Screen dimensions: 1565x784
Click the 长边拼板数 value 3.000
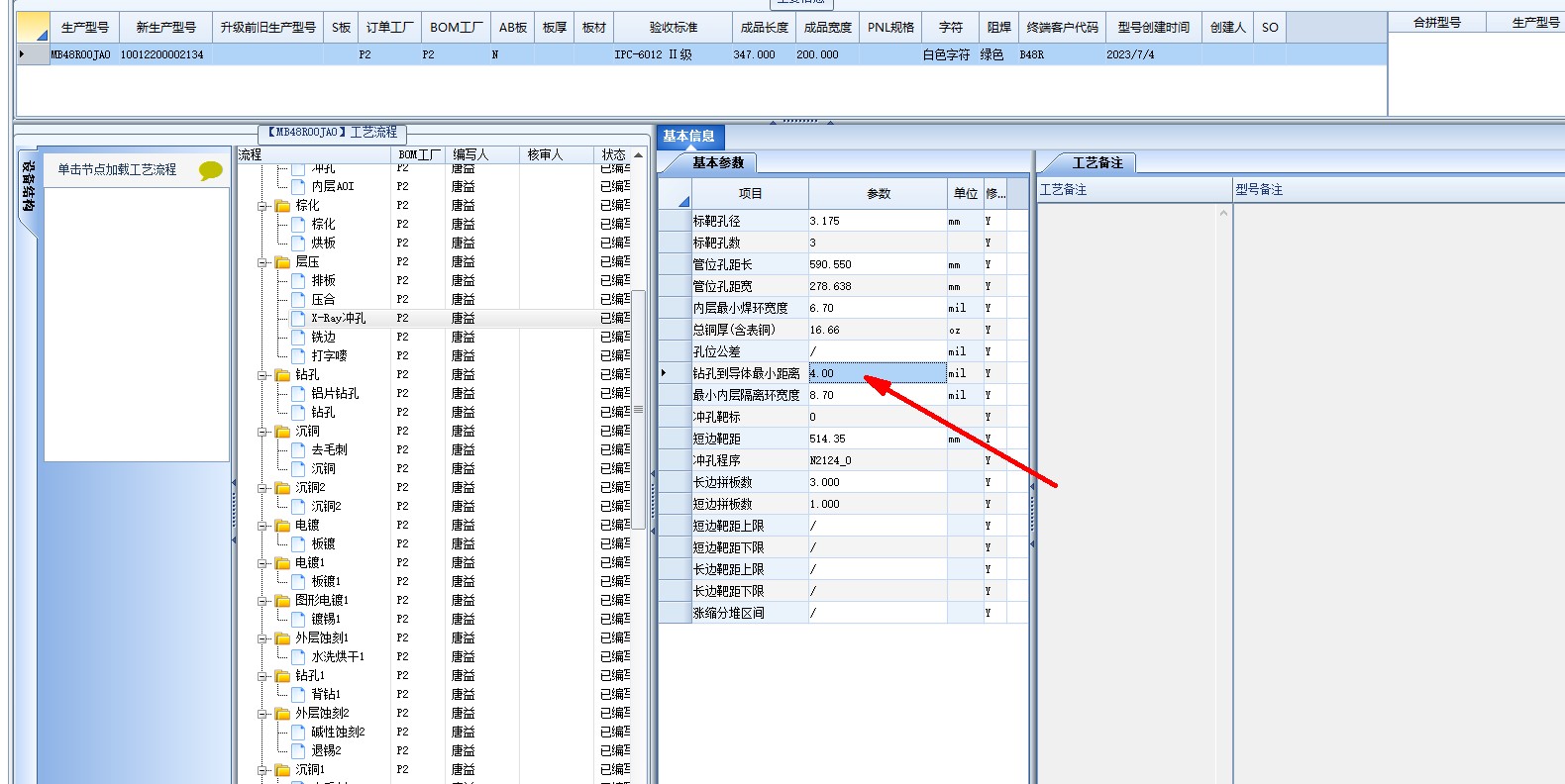[878, 482]
